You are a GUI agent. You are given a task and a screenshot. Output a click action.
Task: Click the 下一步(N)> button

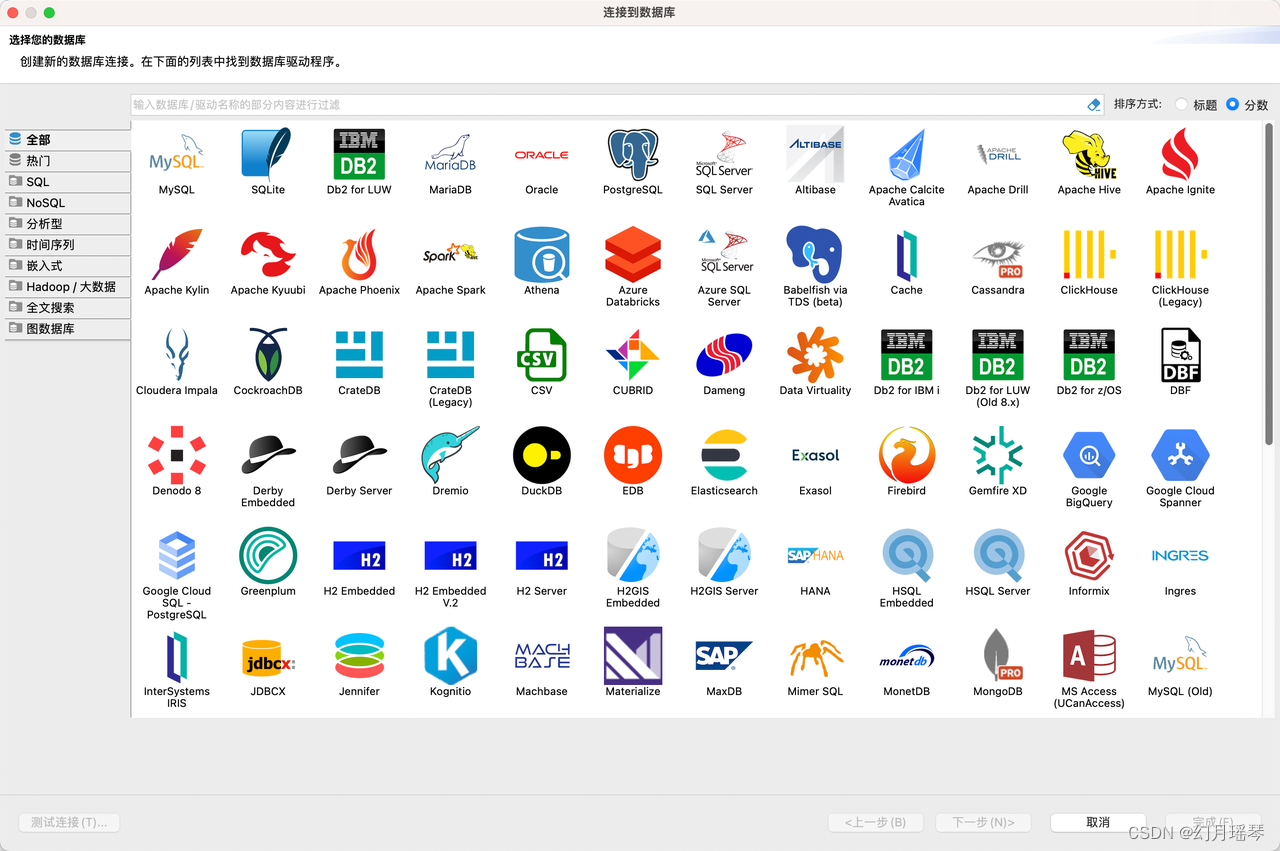point(983,822)
